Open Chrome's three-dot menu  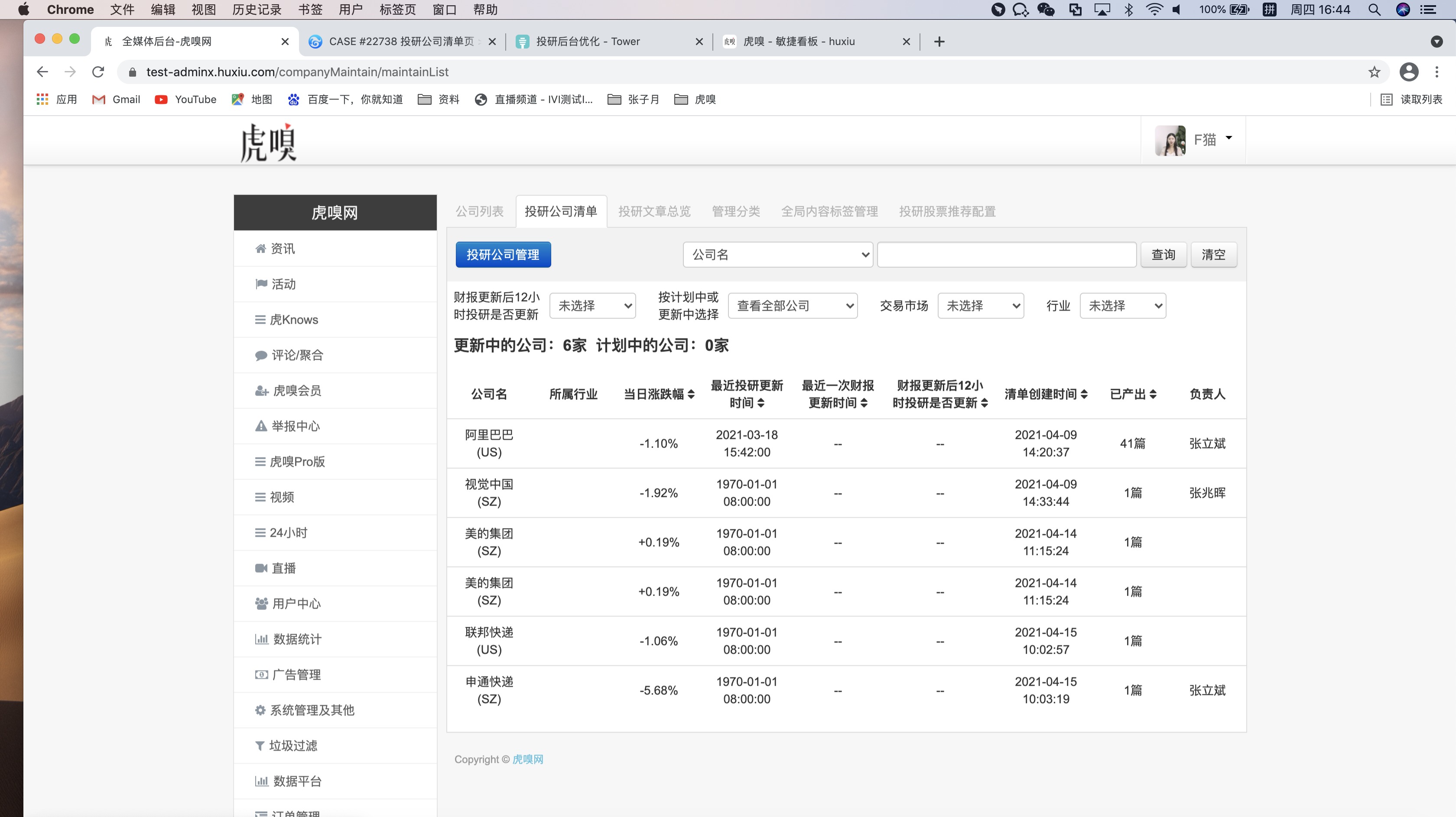click(x=1436, y=72)
